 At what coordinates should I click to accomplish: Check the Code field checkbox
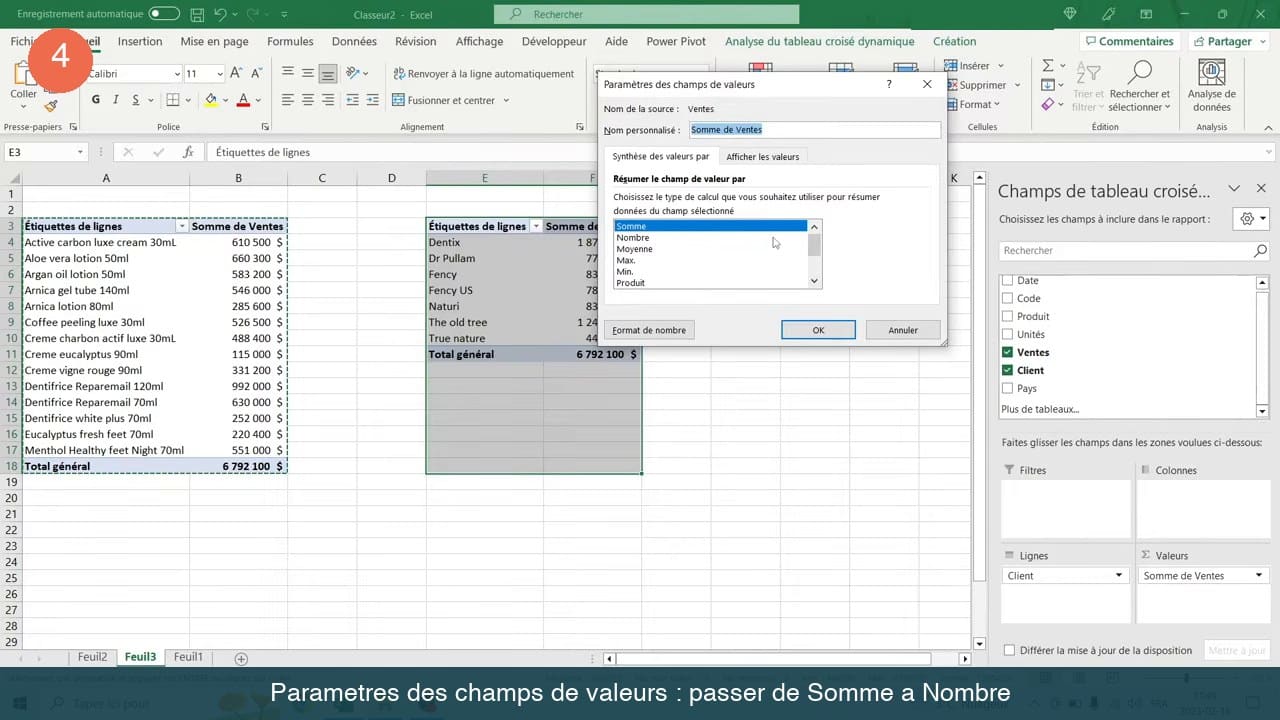pos(1007,299)
